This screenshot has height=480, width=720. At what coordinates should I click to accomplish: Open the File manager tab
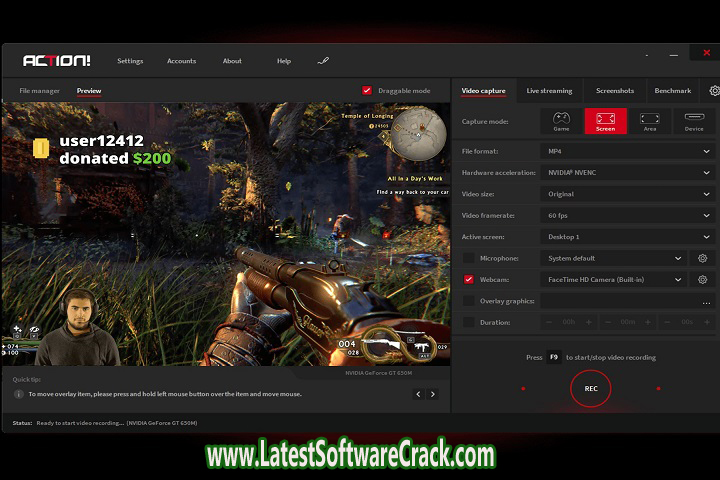point(40,91)
